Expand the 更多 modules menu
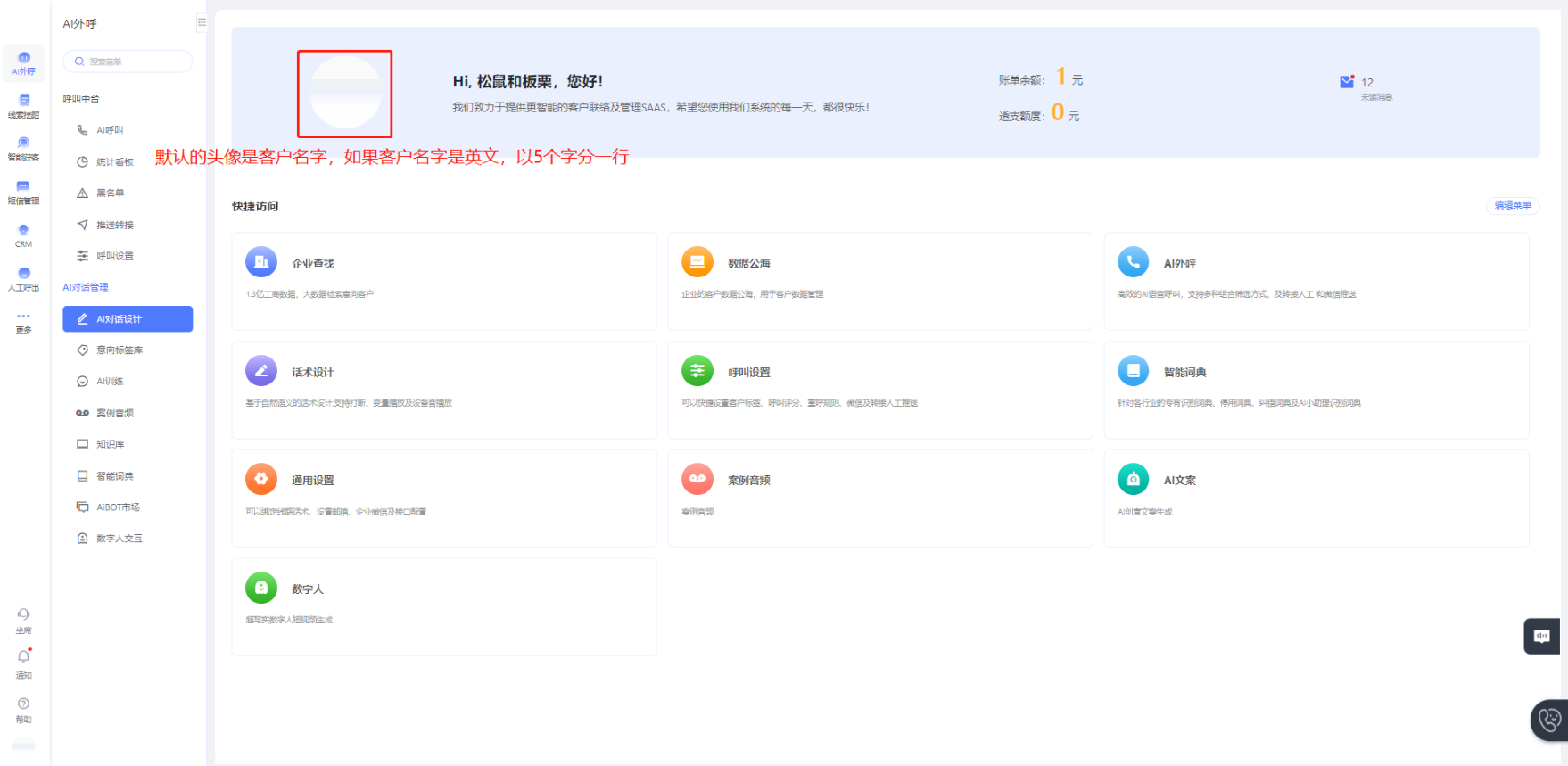 tap(23, 321)
